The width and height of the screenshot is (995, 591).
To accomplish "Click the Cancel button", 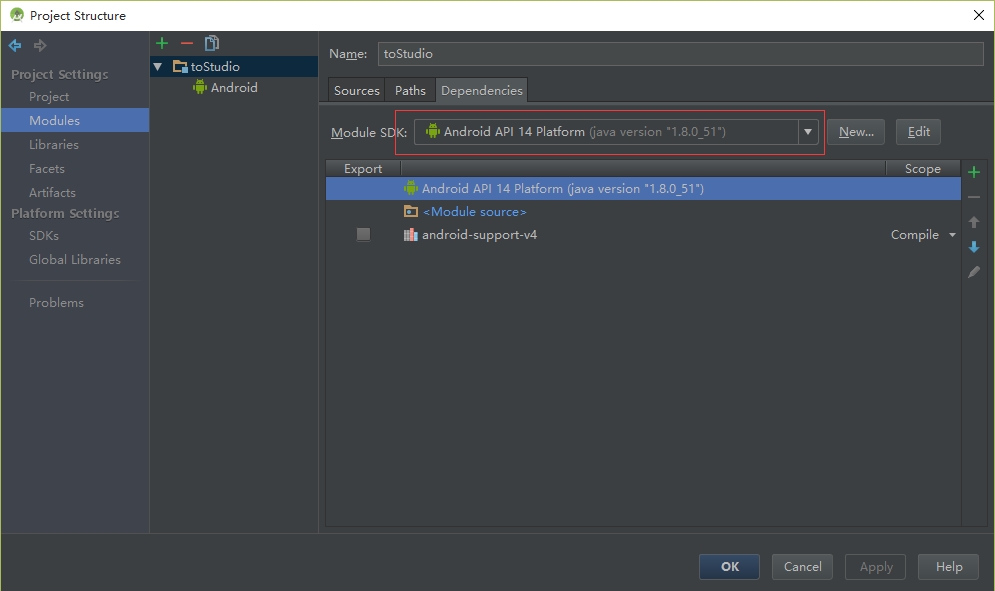I will coord(802,567).
